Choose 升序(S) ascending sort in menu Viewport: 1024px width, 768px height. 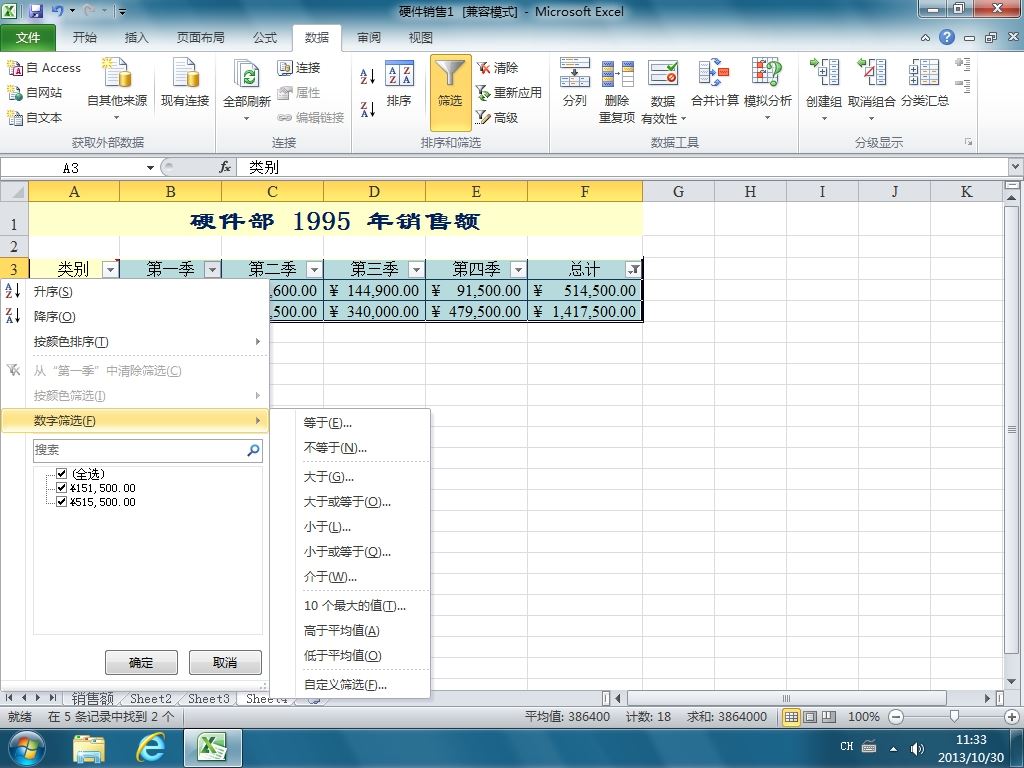[x=135, y=291]
